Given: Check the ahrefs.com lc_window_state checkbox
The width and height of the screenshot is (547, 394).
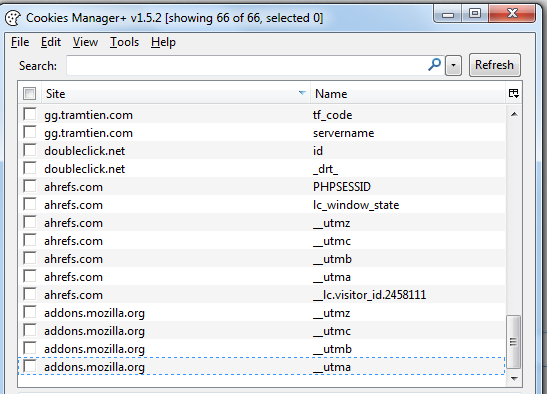Looking at the screenshot, I should pos(30,204).
